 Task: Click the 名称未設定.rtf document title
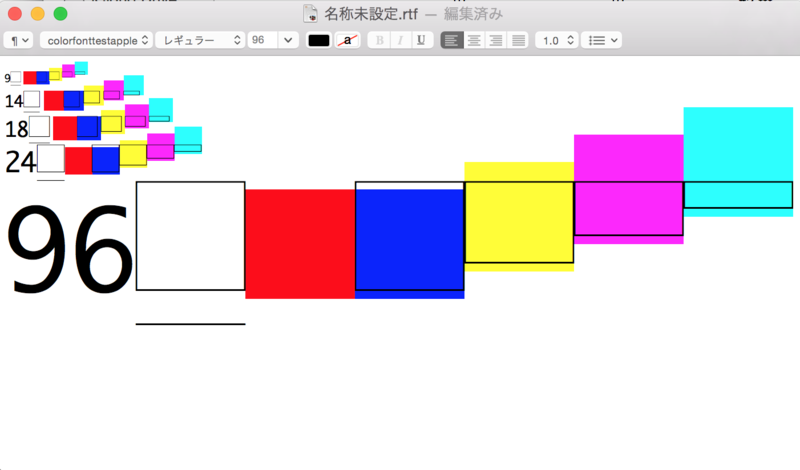(371, 14)
